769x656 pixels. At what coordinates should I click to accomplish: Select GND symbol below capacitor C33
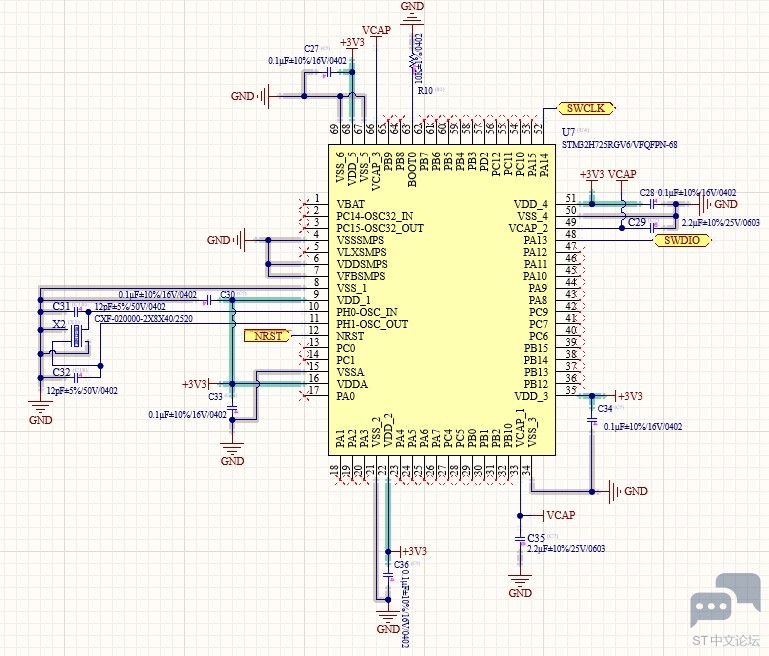pos(232,454)
